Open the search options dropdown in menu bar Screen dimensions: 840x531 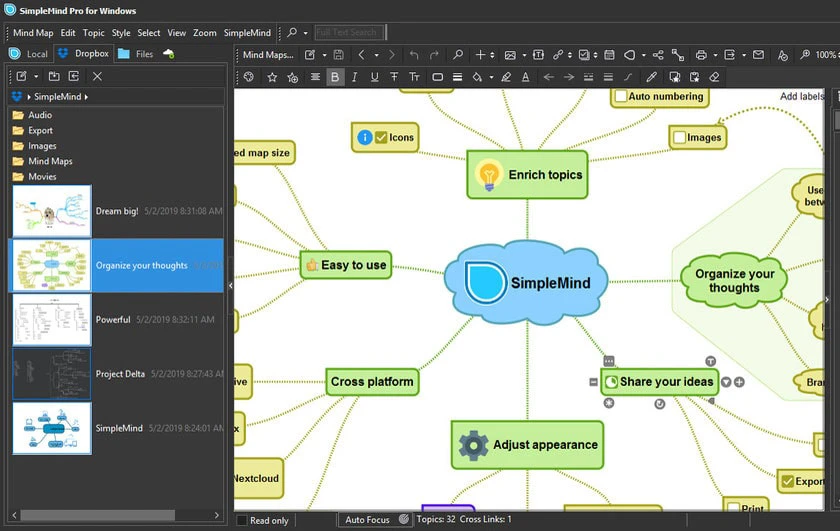coord(305,33)
